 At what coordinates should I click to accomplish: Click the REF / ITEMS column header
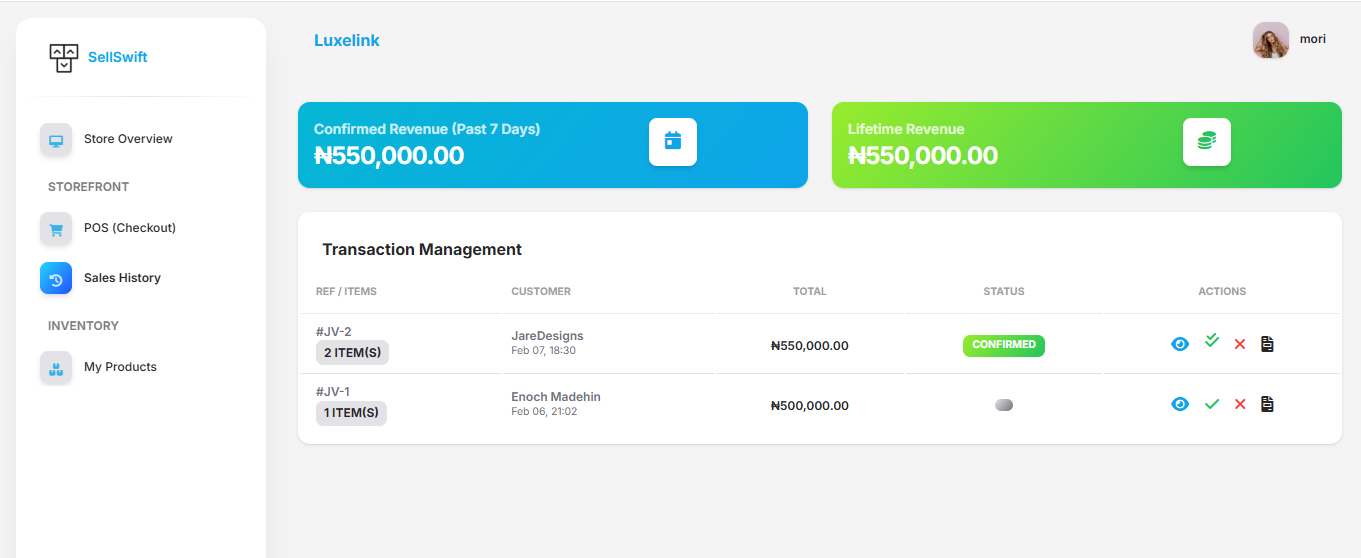point(346,292)
